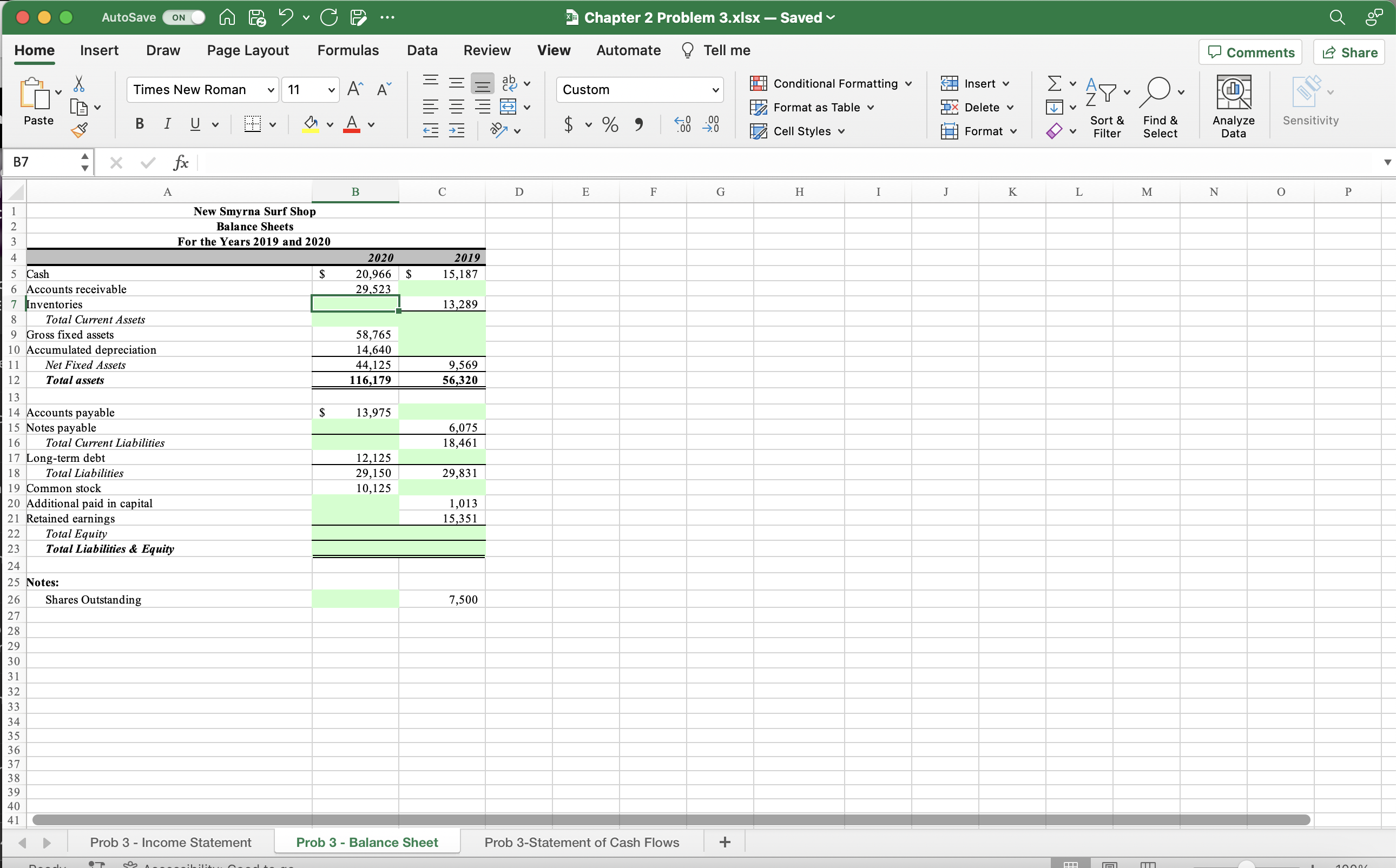Click the Merge and Center icon
Screen dimensions: 1396x868
508,107
